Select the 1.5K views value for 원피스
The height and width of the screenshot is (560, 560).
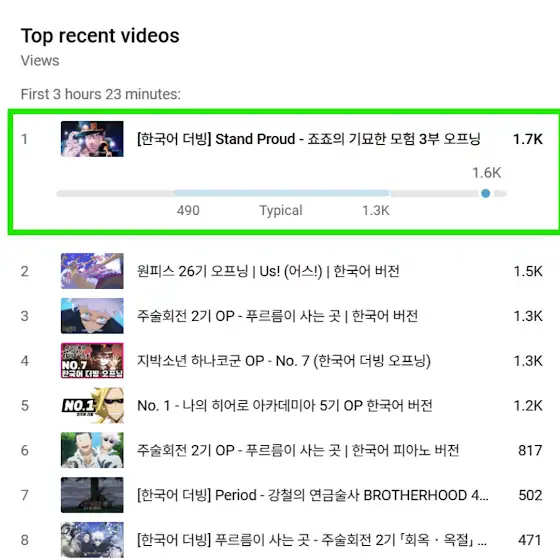point(528,271)
